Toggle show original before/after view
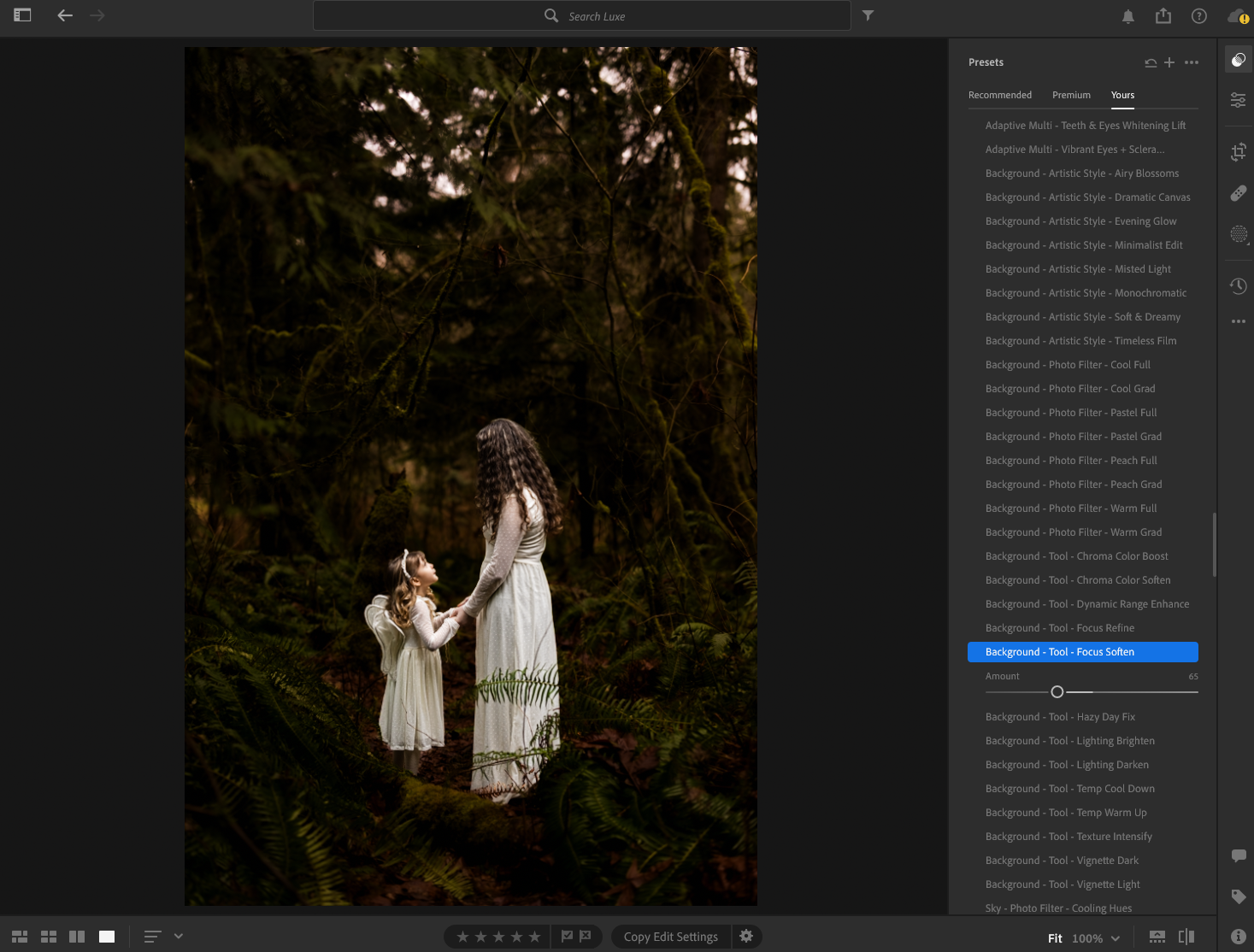Image resolution: width=1254 pixels, height=952 pixels. pyautogui.click(x=1186, y=937)
